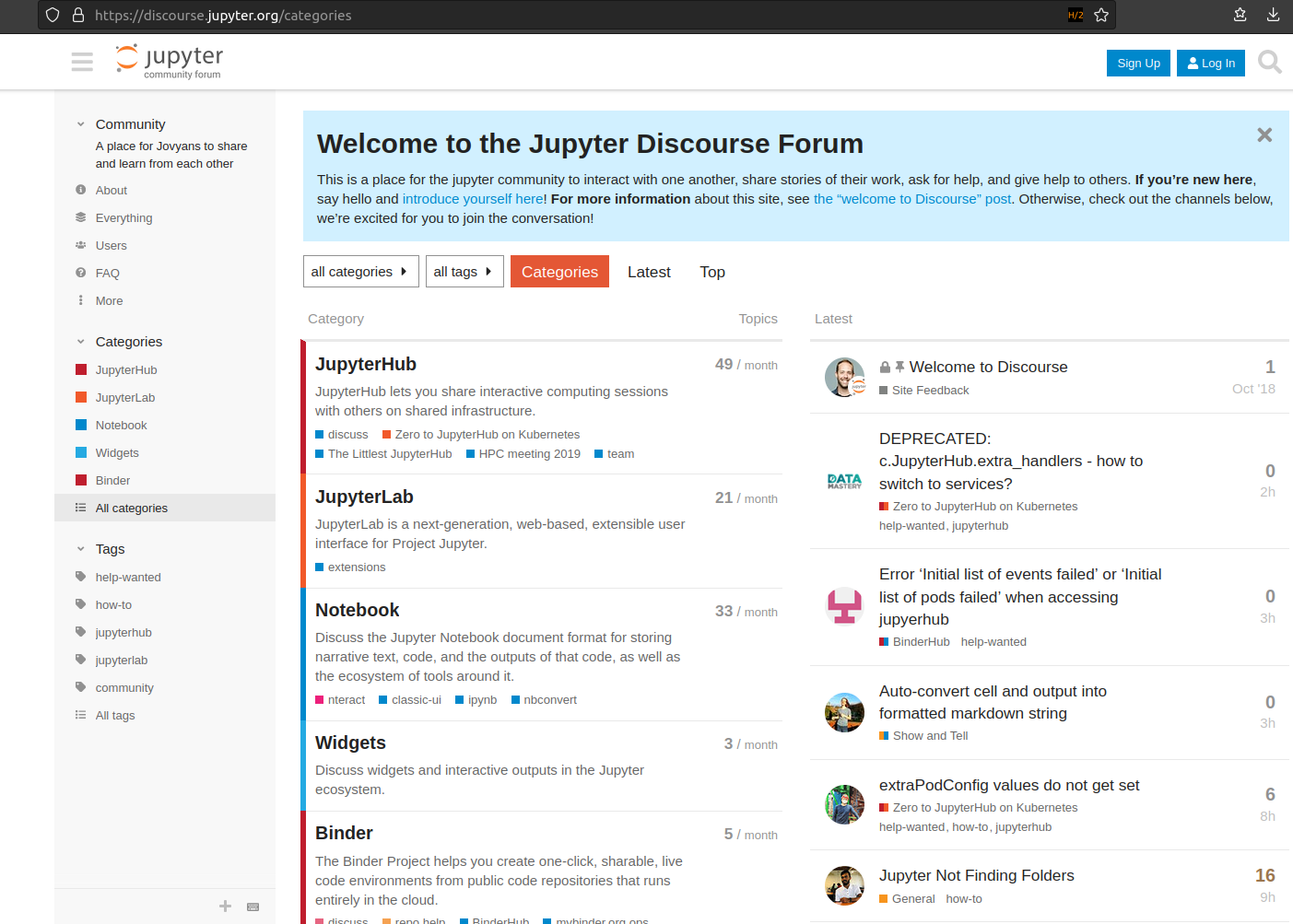1293x924 pixels.
Task: Collapse the Tags sidebar section
Action: pos(81,549)
